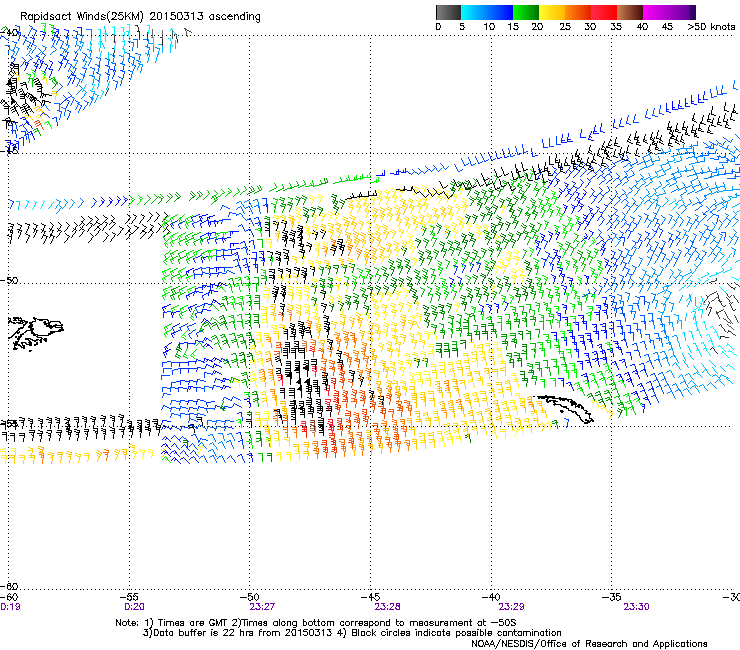Click the longitude label '-50'

pyautogui.click(x=250, y=597)
